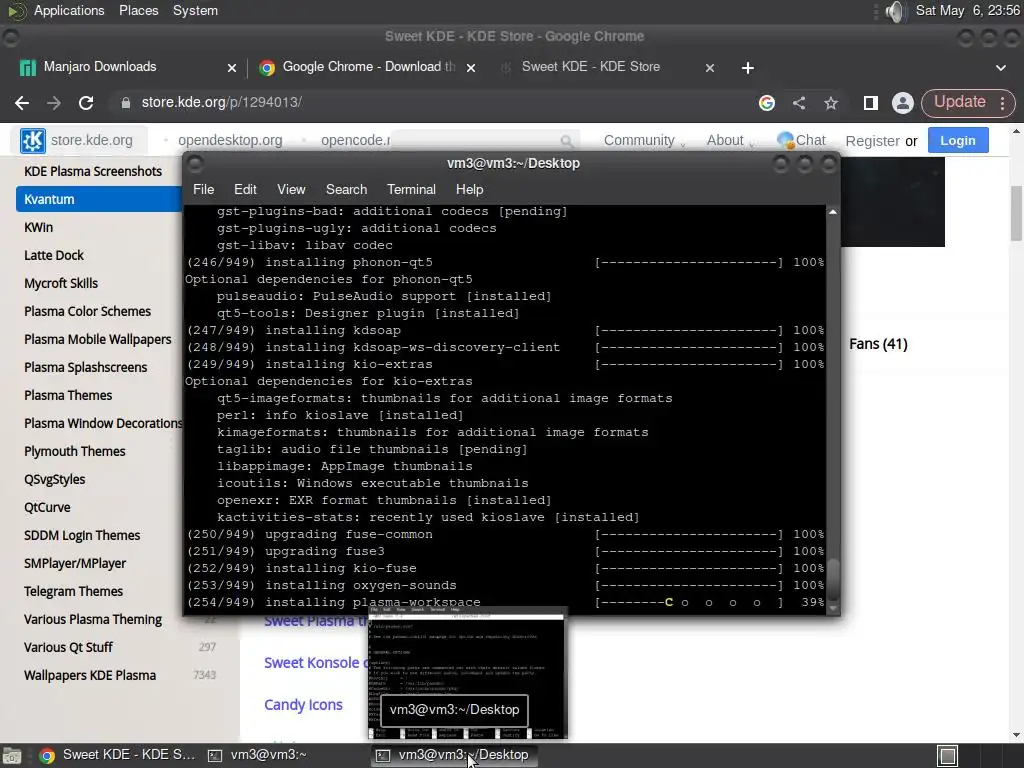Open Chrome's side panel icon
Viewport: 1024px width, 768px height.
click(871, 103)
